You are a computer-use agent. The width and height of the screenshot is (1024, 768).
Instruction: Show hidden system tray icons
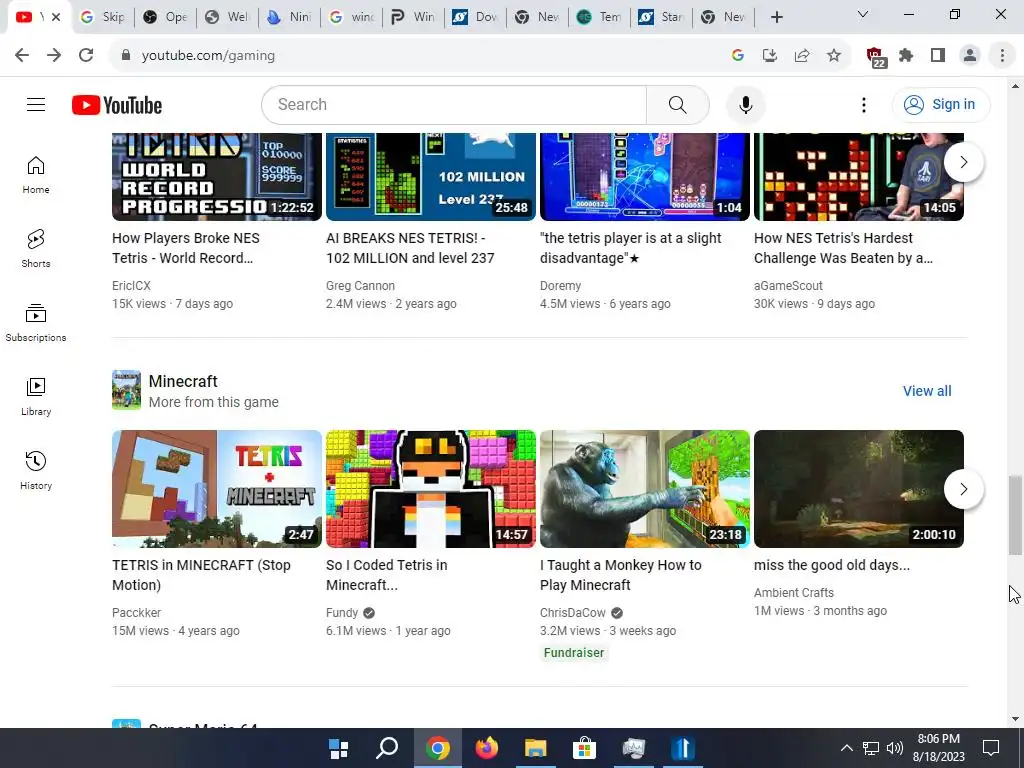point(846,748)
